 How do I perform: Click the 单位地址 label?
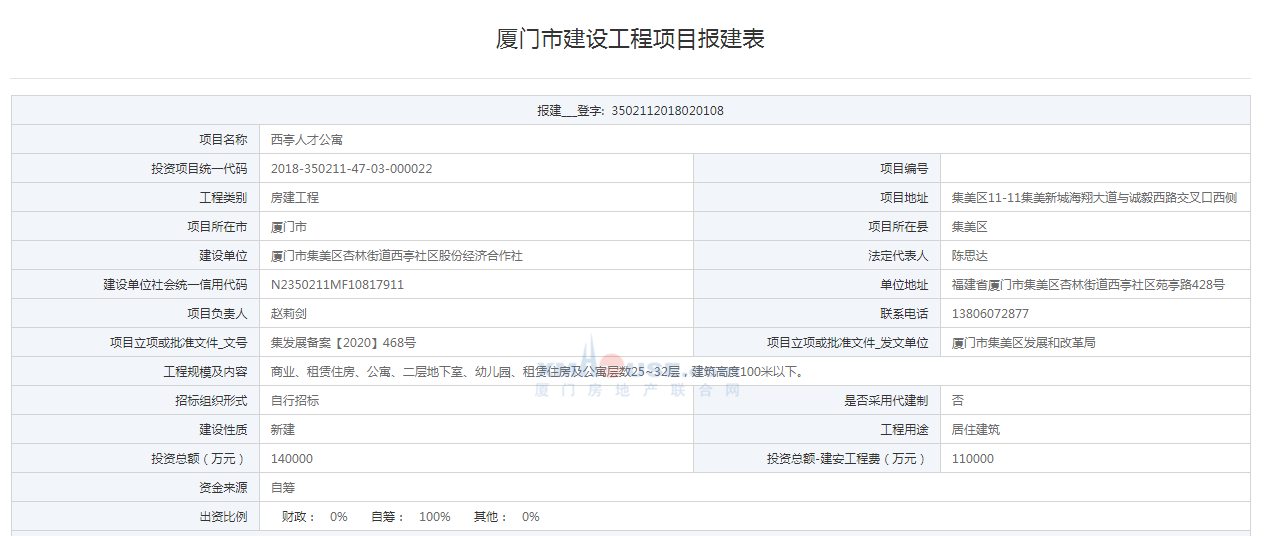point(904,285)
